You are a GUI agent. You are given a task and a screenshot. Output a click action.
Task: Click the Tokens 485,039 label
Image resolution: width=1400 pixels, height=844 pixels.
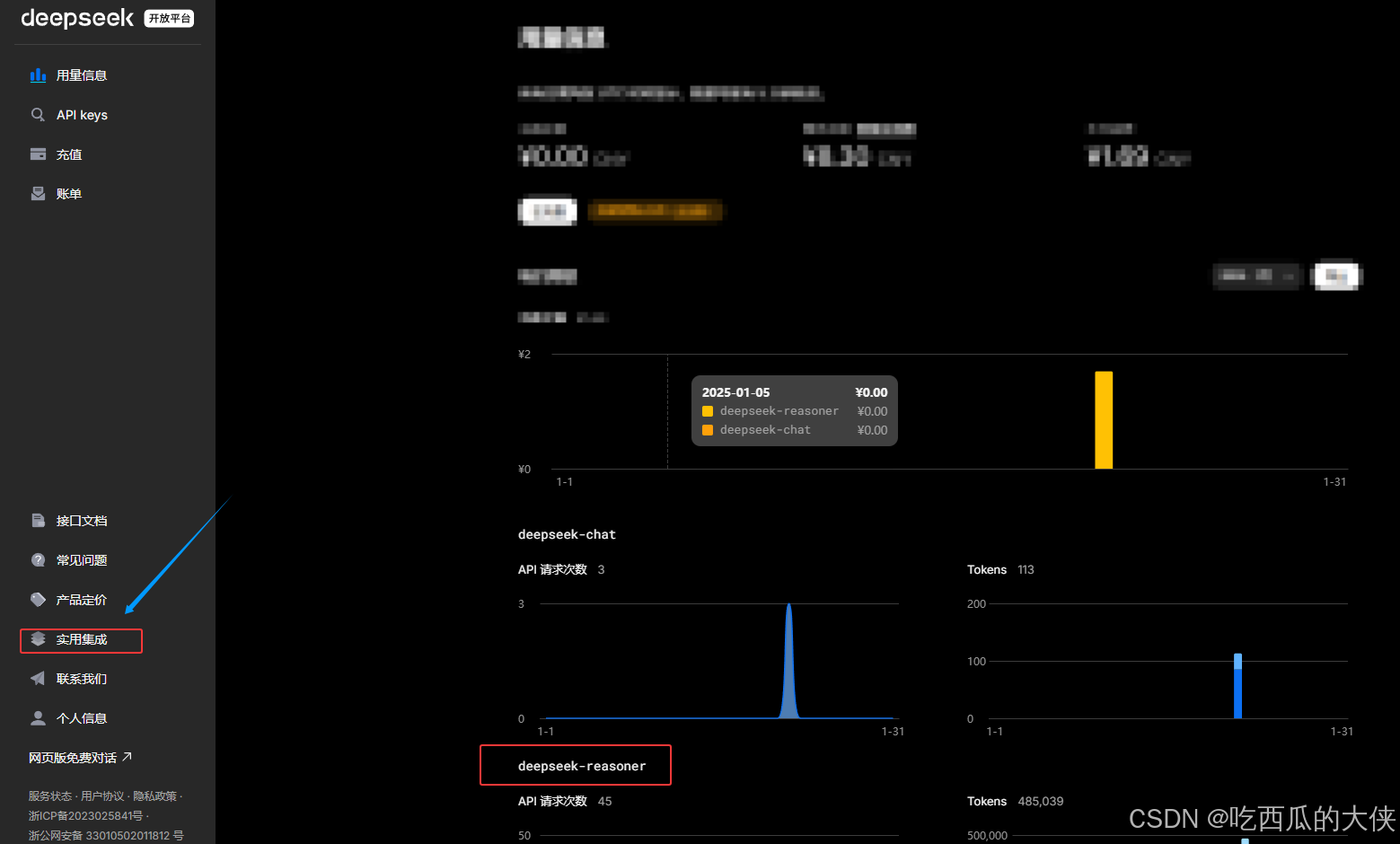point(1015,801)
